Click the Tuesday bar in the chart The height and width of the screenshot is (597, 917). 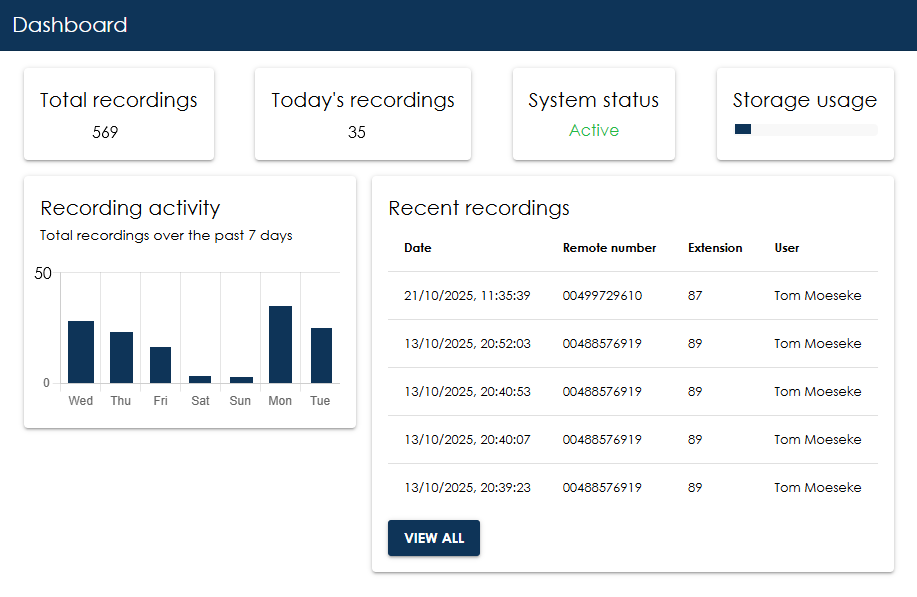pyautogui.click(x=321, y=356)
